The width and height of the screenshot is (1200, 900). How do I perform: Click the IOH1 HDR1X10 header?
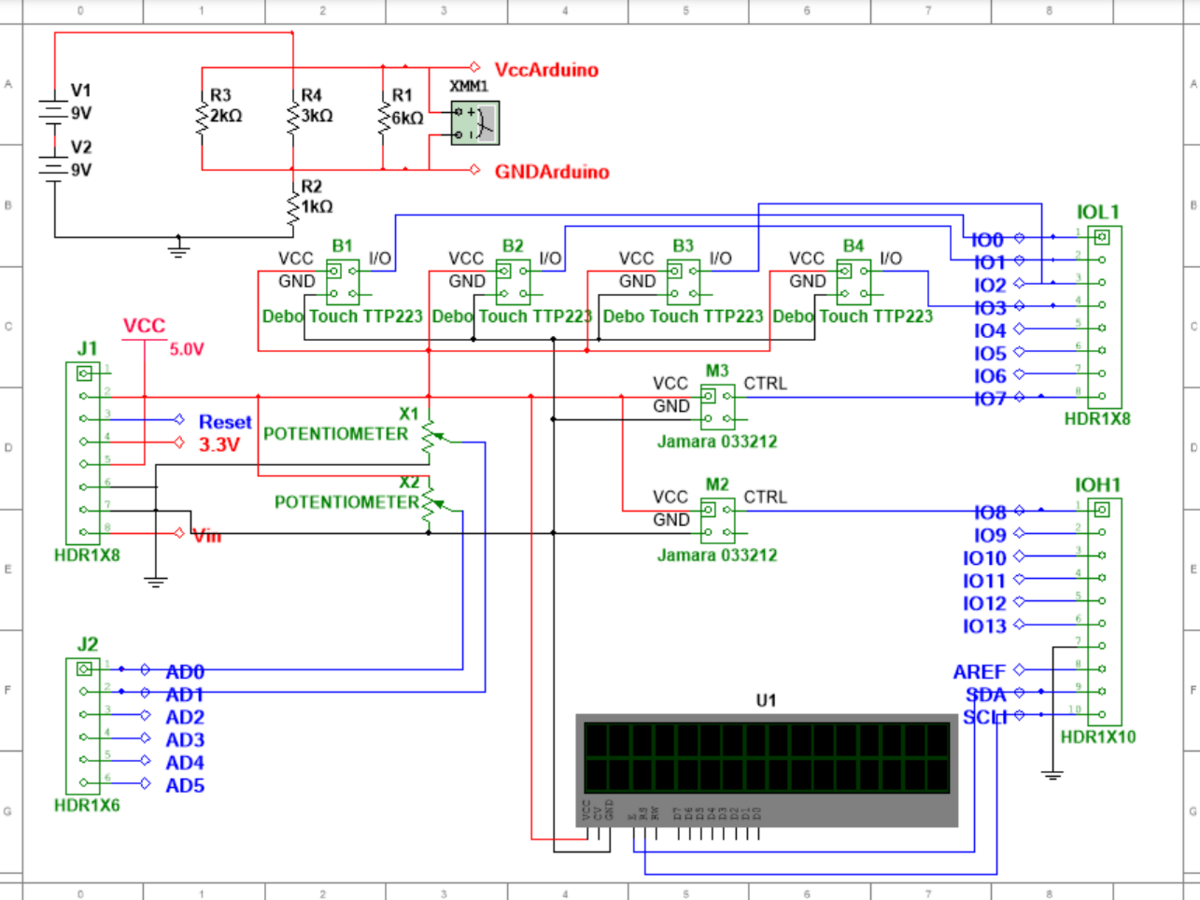[1103, 612]
